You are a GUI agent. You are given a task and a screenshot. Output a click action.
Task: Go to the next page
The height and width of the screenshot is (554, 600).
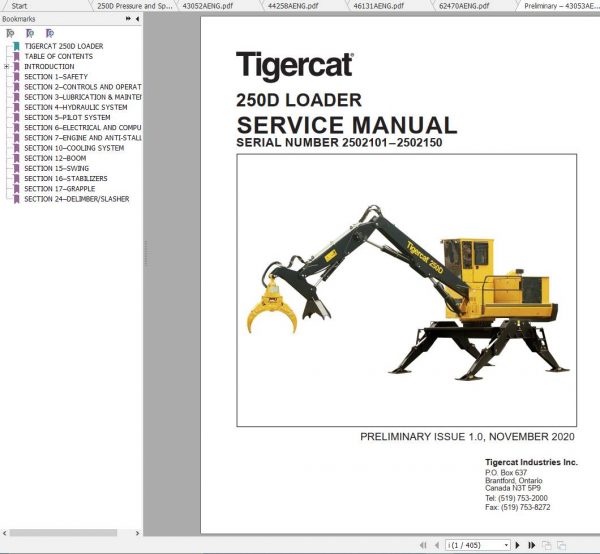click(518, 545)
